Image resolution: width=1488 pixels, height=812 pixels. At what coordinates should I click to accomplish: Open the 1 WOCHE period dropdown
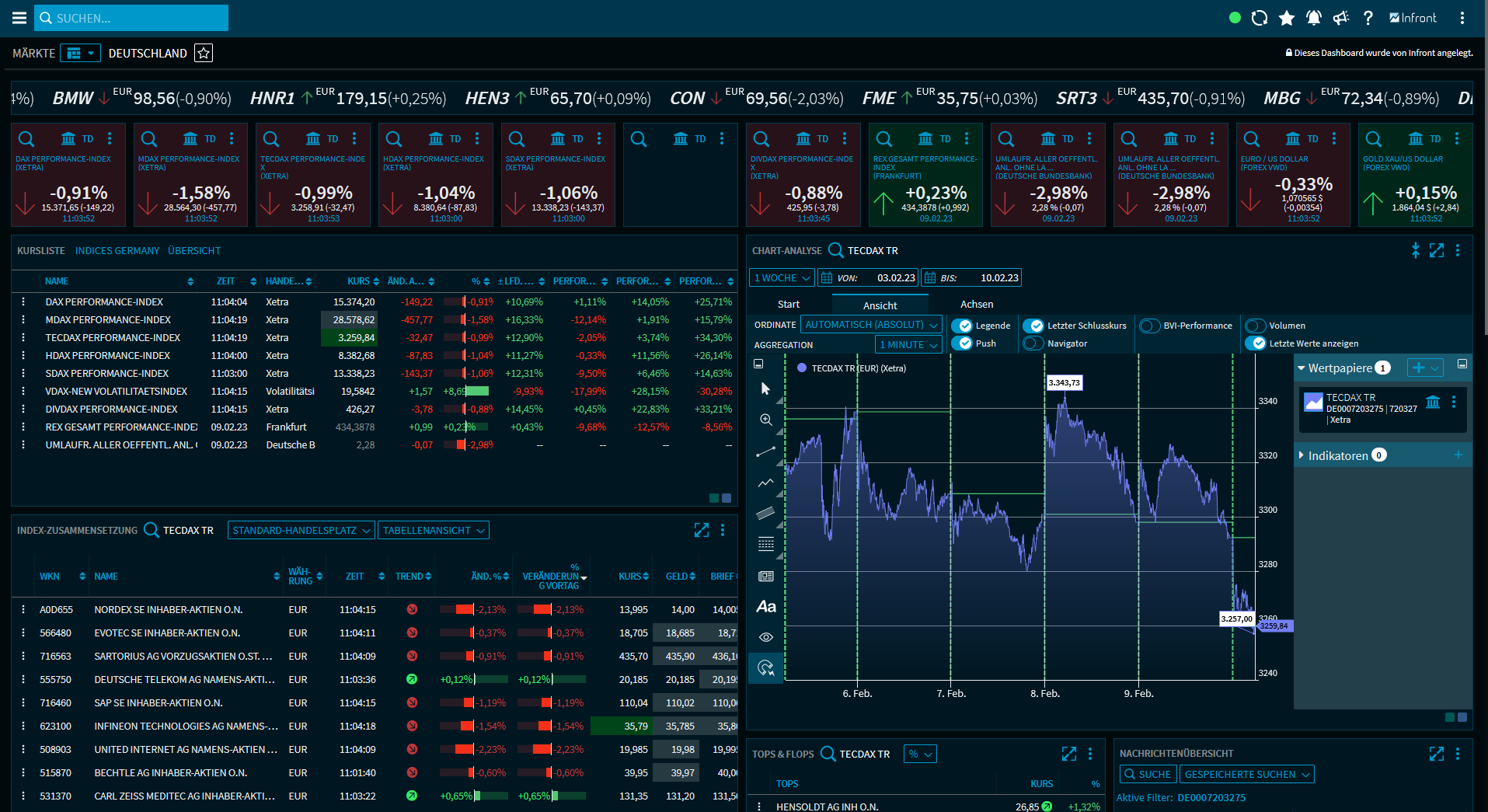click(x=782, y=278)
